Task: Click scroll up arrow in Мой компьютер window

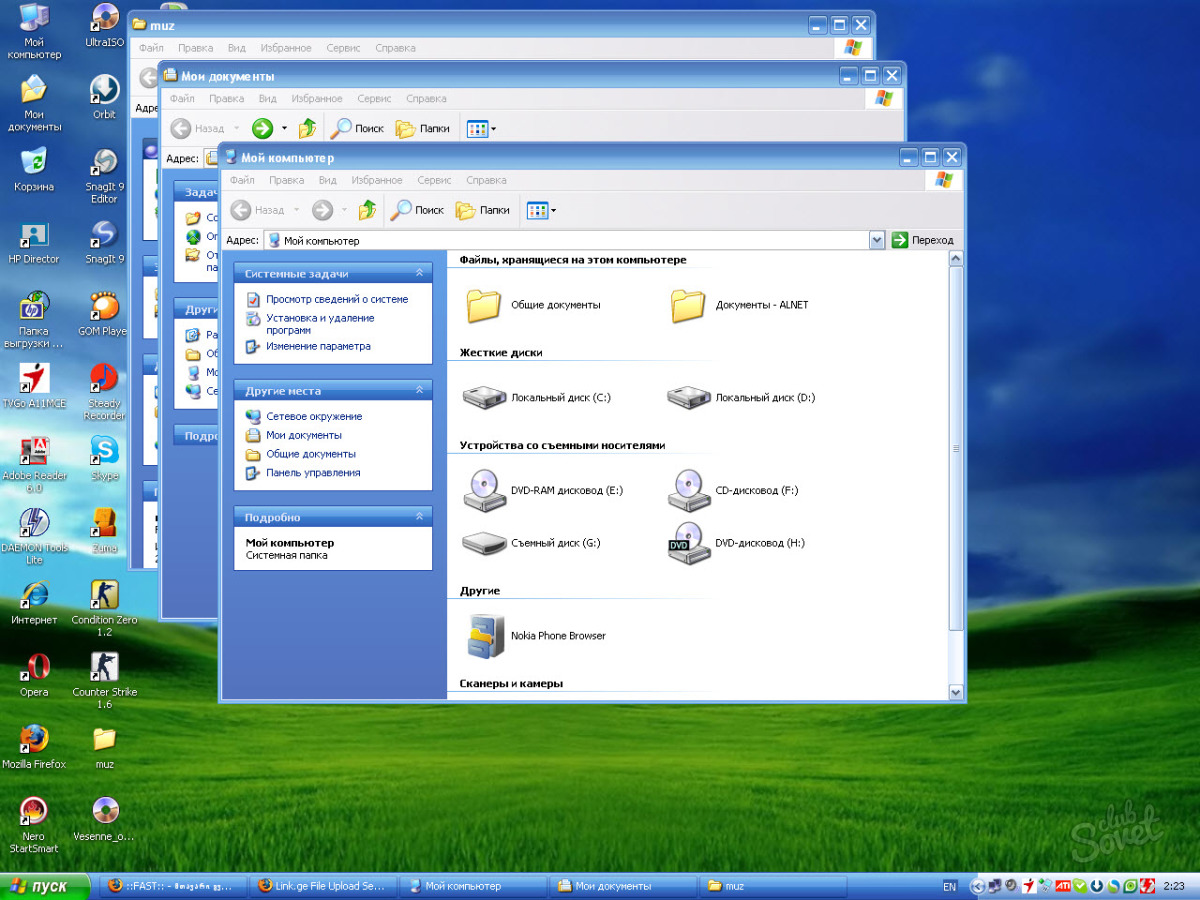Action: pos(956,258)
